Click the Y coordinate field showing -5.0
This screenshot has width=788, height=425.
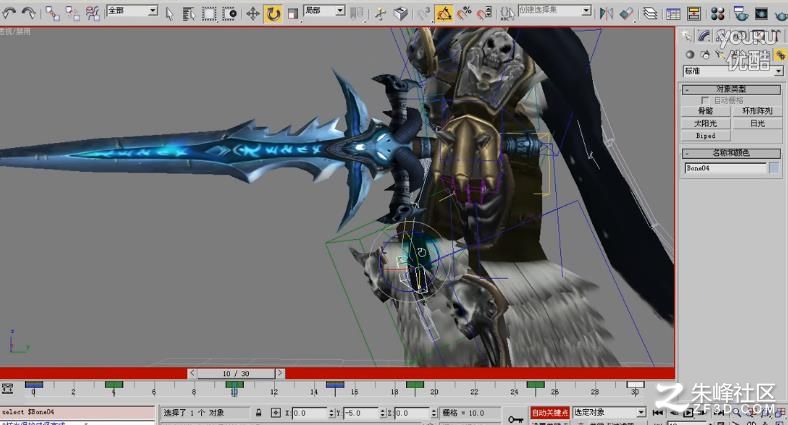[361, 413]
